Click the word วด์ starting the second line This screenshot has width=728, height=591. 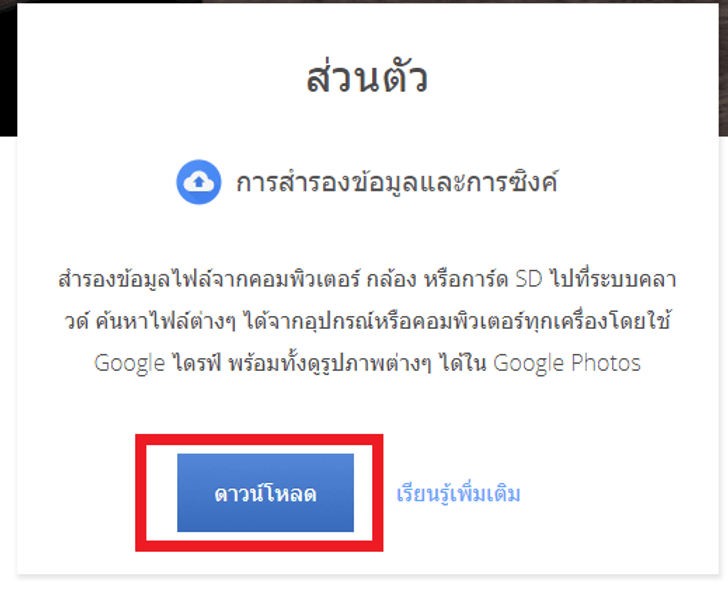(x=76, y=322)
